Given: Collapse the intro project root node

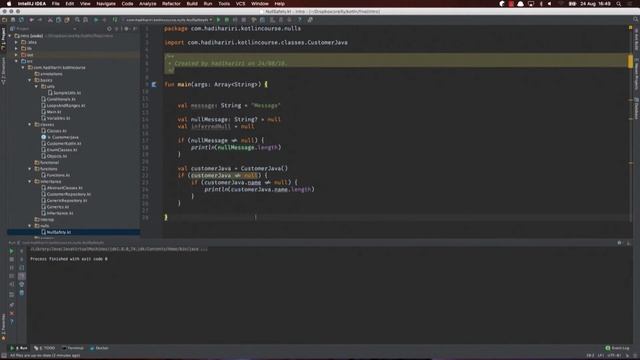Looking at the screenshot, I should tap(10, 36).
